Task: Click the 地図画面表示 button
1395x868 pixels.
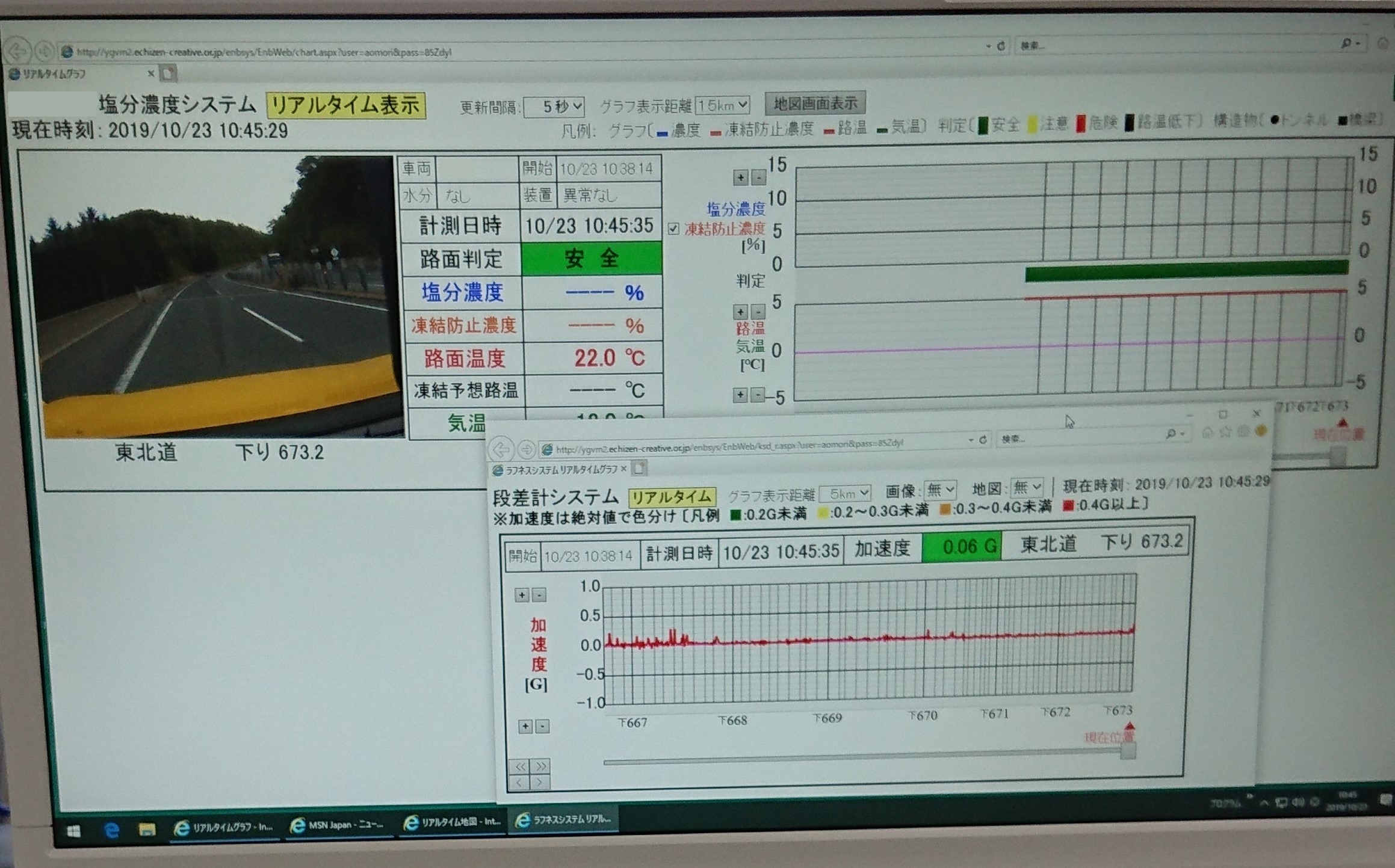Action: click(x=815, y=103)
